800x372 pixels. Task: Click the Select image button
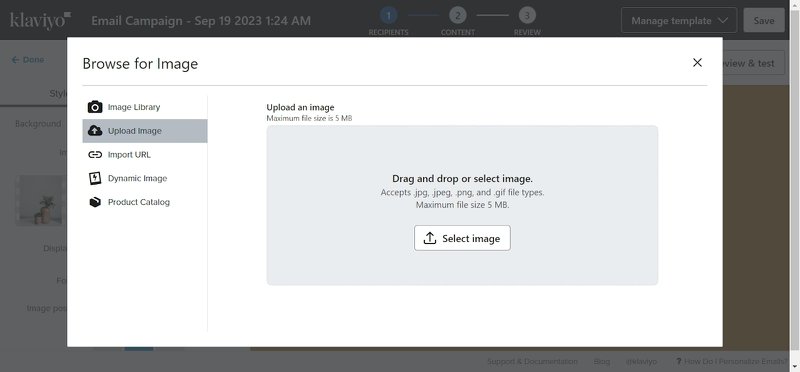point(462,238)
